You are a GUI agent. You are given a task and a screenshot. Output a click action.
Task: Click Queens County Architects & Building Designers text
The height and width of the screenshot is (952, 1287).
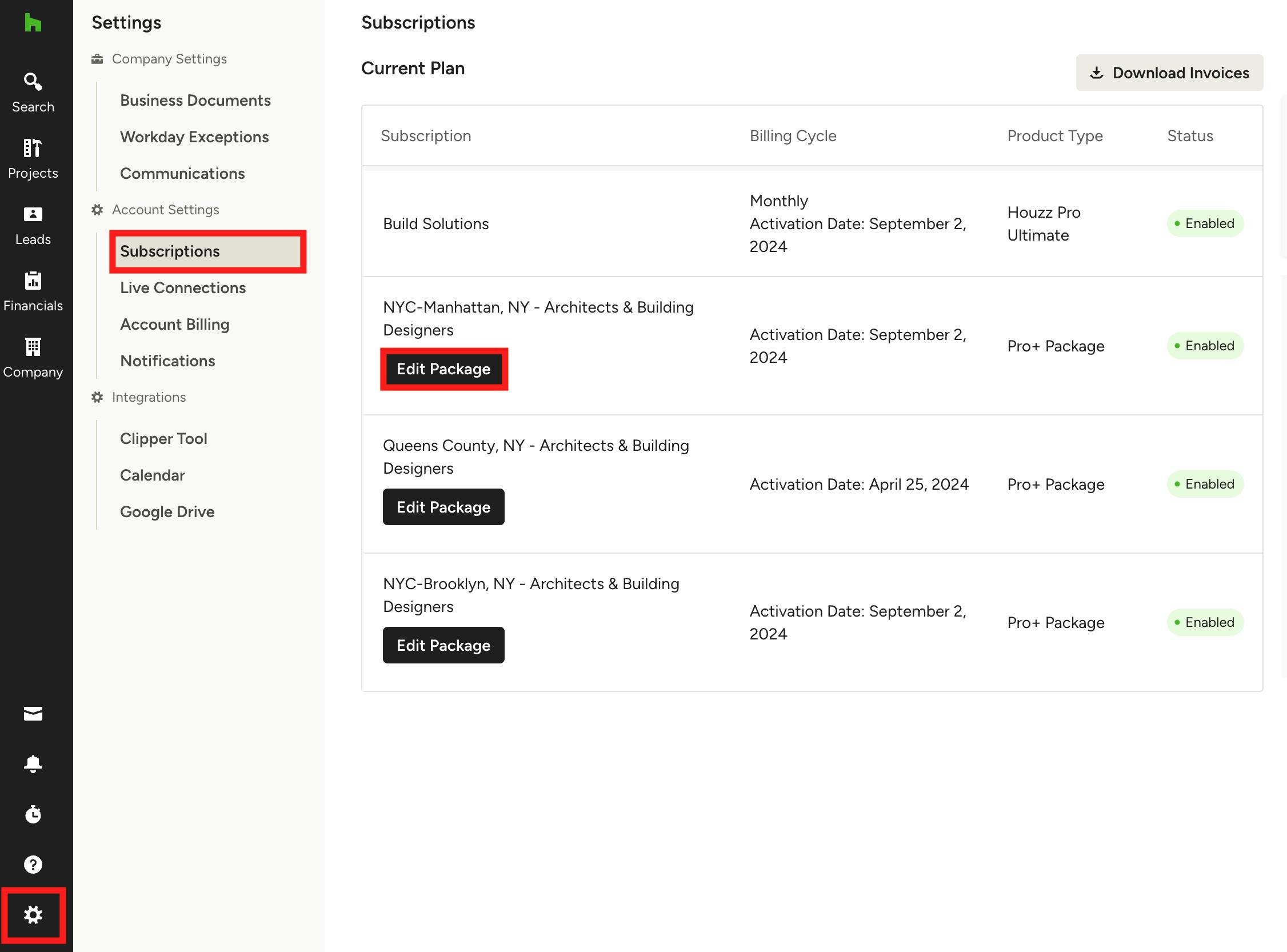point(536,457)
